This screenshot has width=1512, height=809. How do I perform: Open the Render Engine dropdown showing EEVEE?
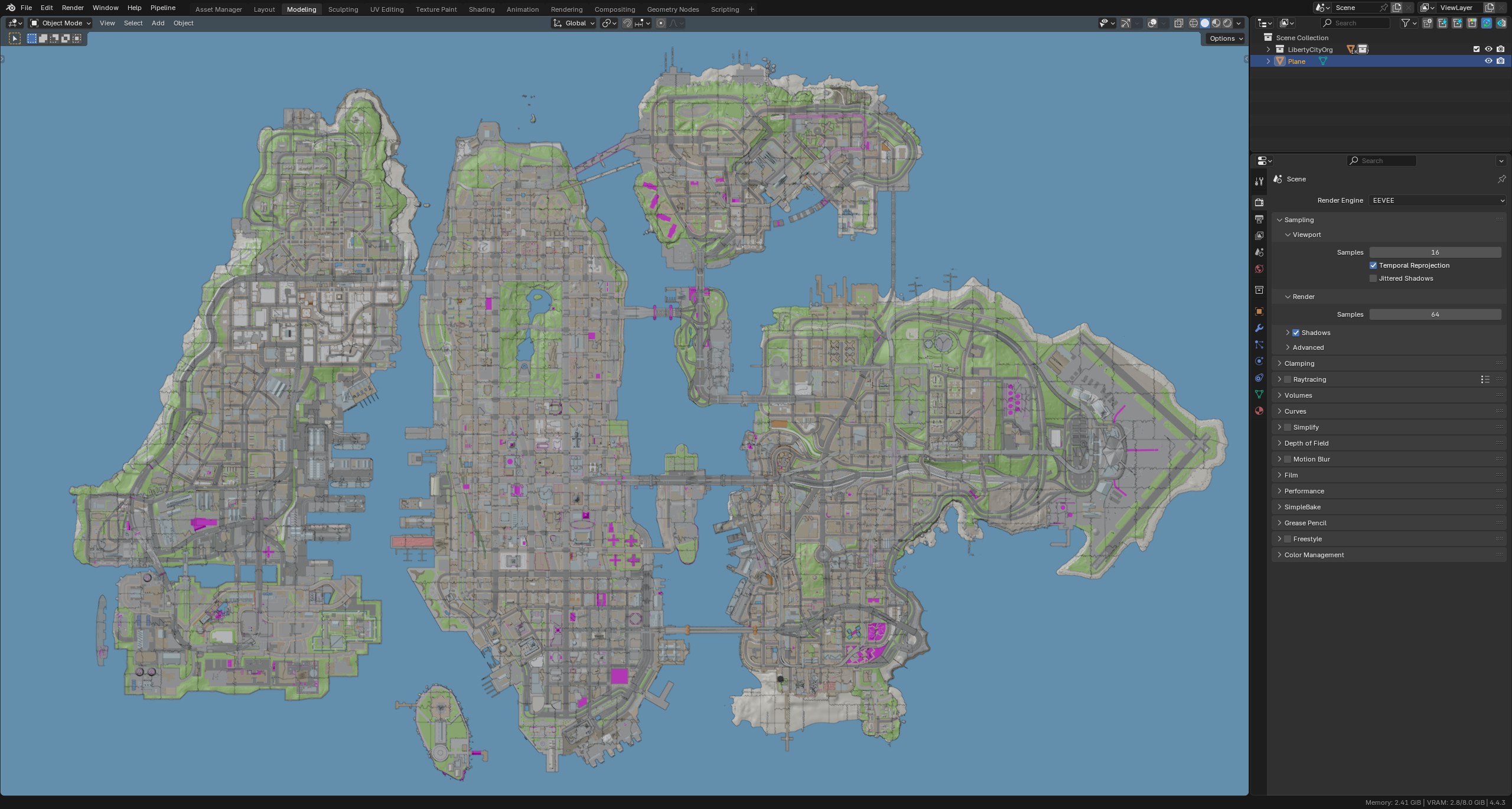pyautogui.click(x=1436, y=200)
